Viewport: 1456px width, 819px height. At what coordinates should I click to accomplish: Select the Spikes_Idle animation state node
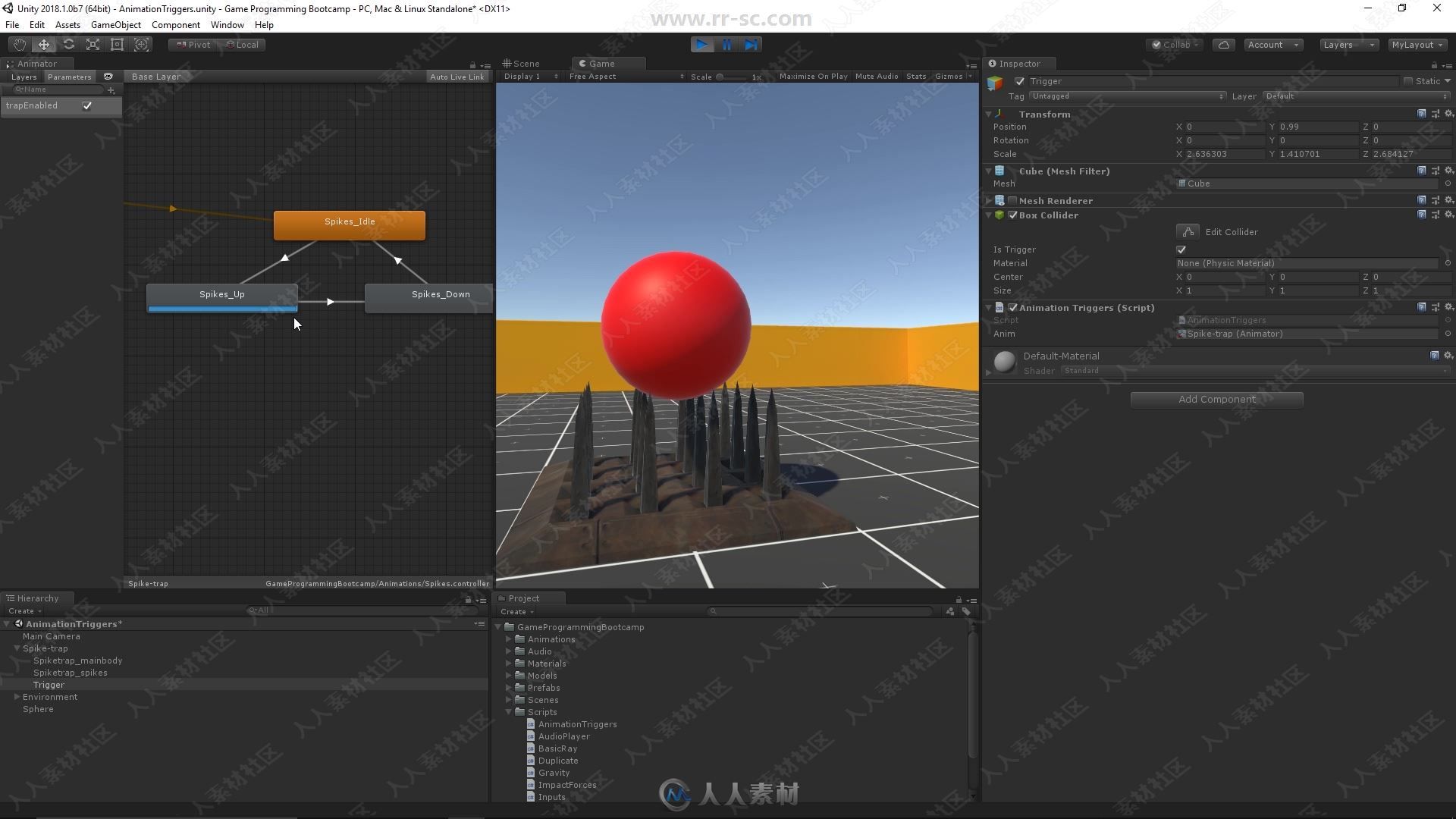[x=349, y=221]
